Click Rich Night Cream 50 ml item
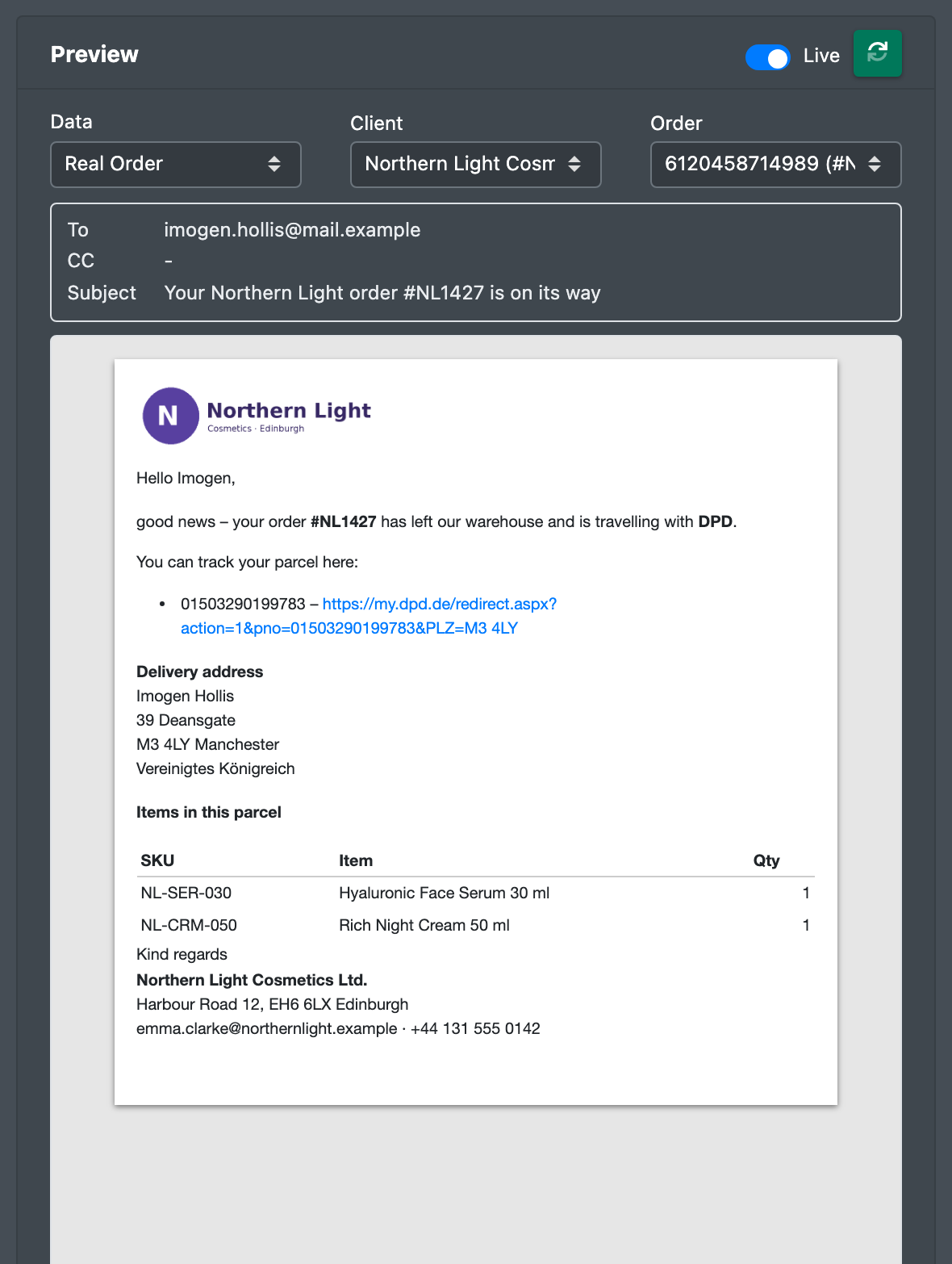952x1264 pixels. (x=424, y=925)
